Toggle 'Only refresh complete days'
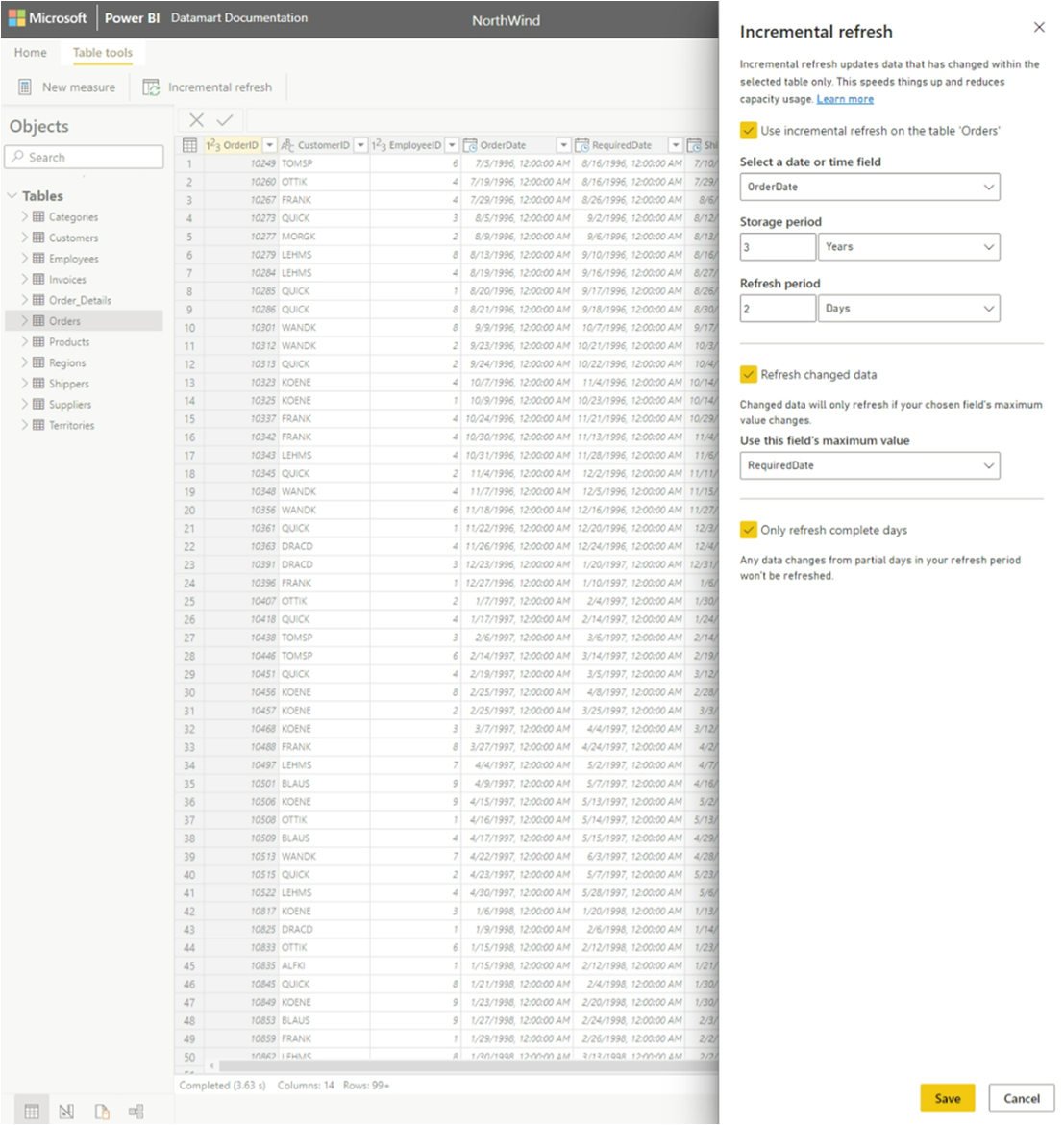This screenshot has height=1125, width=1064. [x=749, y=530]
